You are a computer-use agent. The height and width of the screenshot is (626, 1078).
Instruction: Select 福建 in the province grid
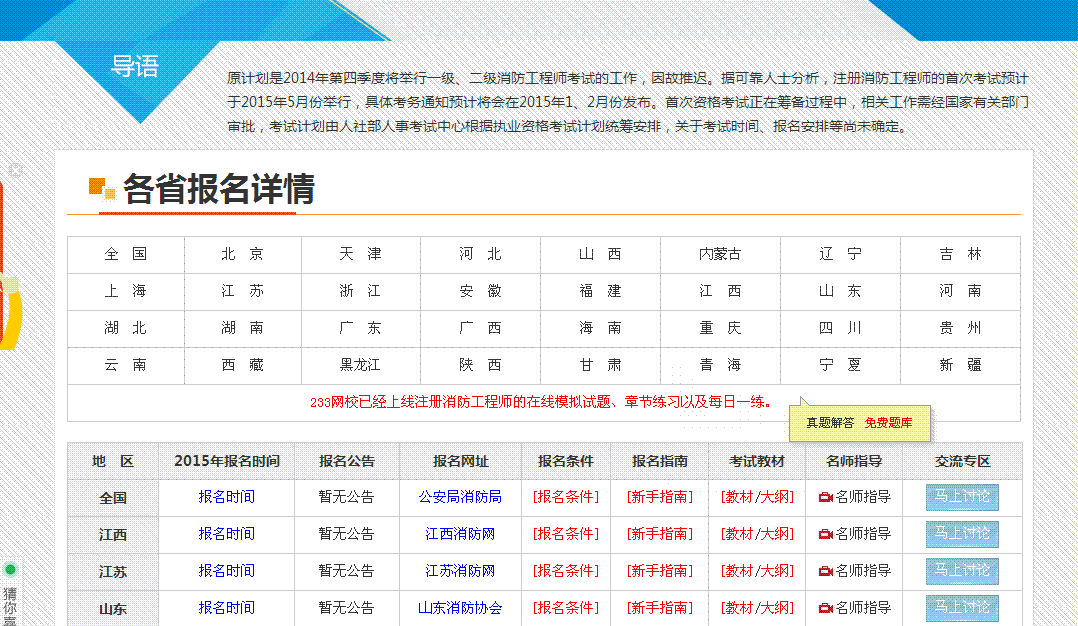point(600,291)
